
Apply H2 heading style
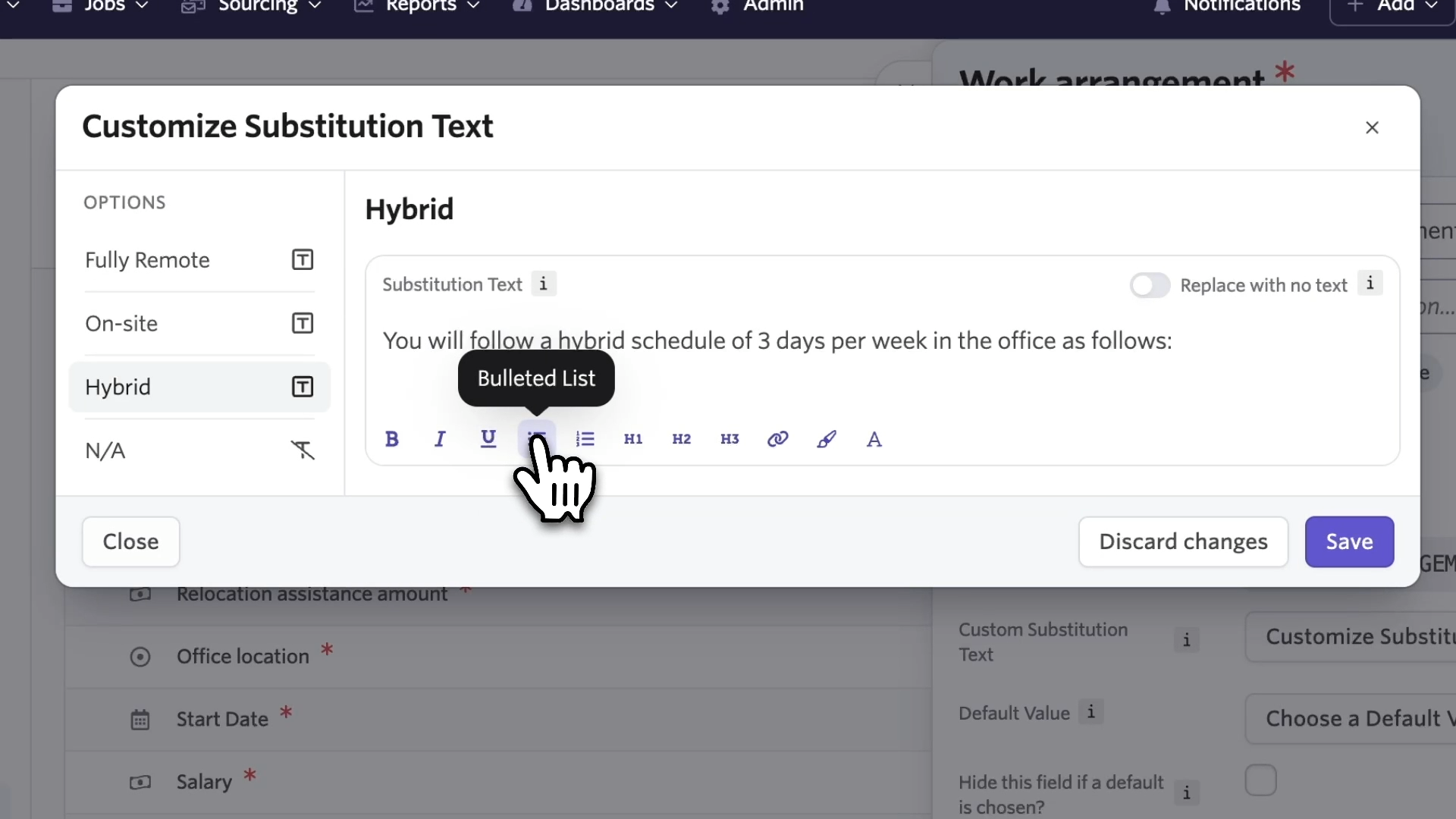pos(682,439)
